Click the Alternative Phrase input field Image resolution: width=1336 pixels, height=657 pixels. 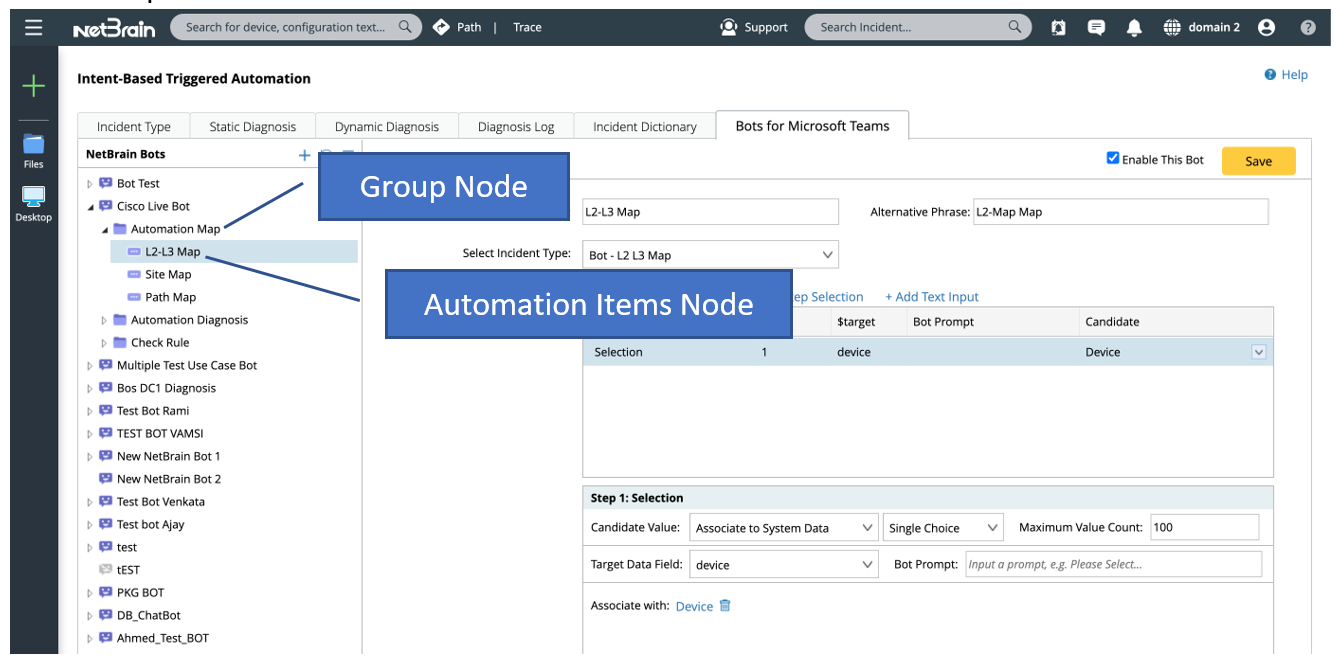[x=1120, y=211]
